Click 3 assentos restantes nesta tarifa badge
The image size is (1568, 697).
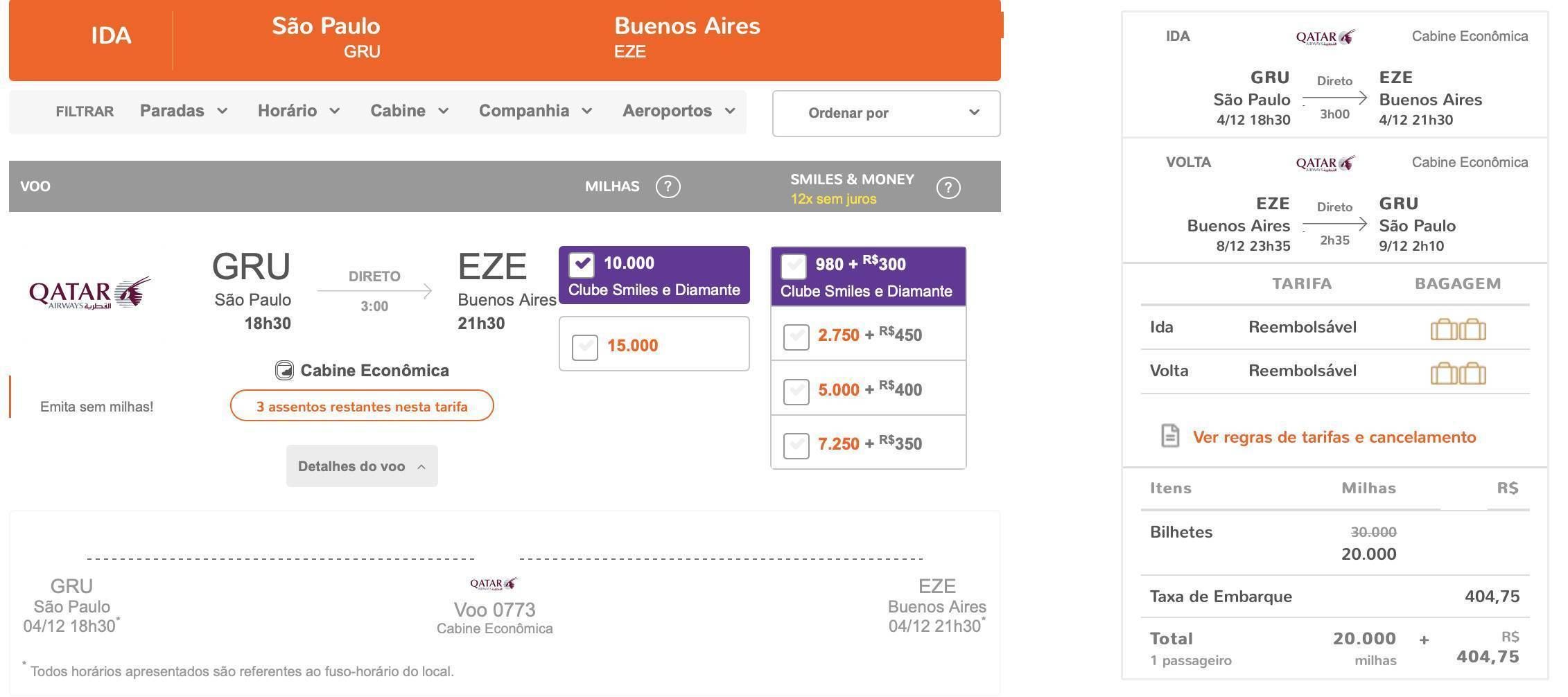362,406
